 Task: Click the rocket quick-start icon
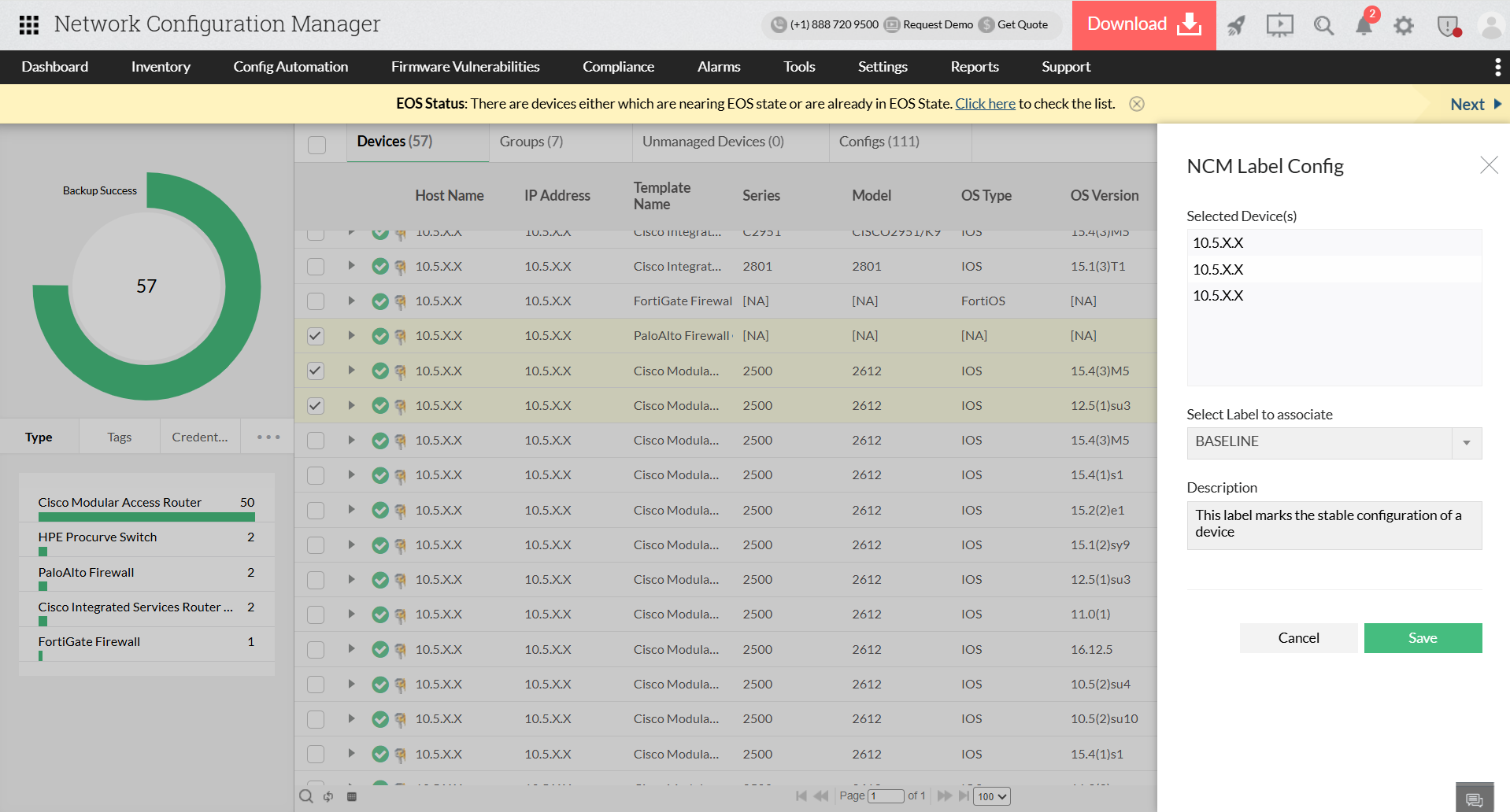tap(1236, 26)
